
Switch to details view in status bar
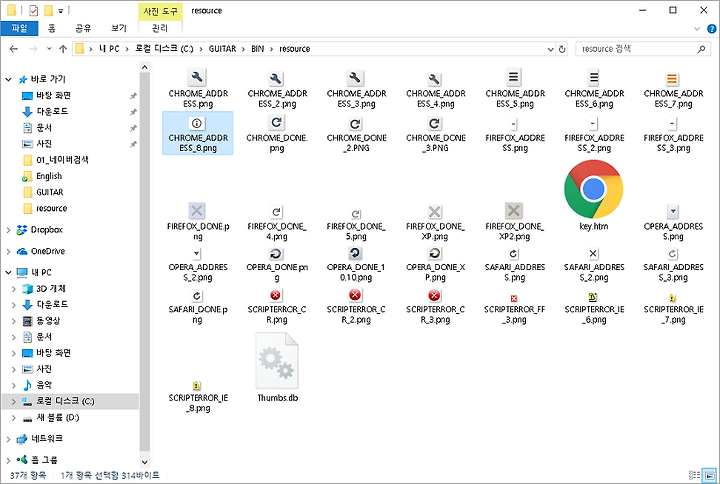tap(694, 475)
